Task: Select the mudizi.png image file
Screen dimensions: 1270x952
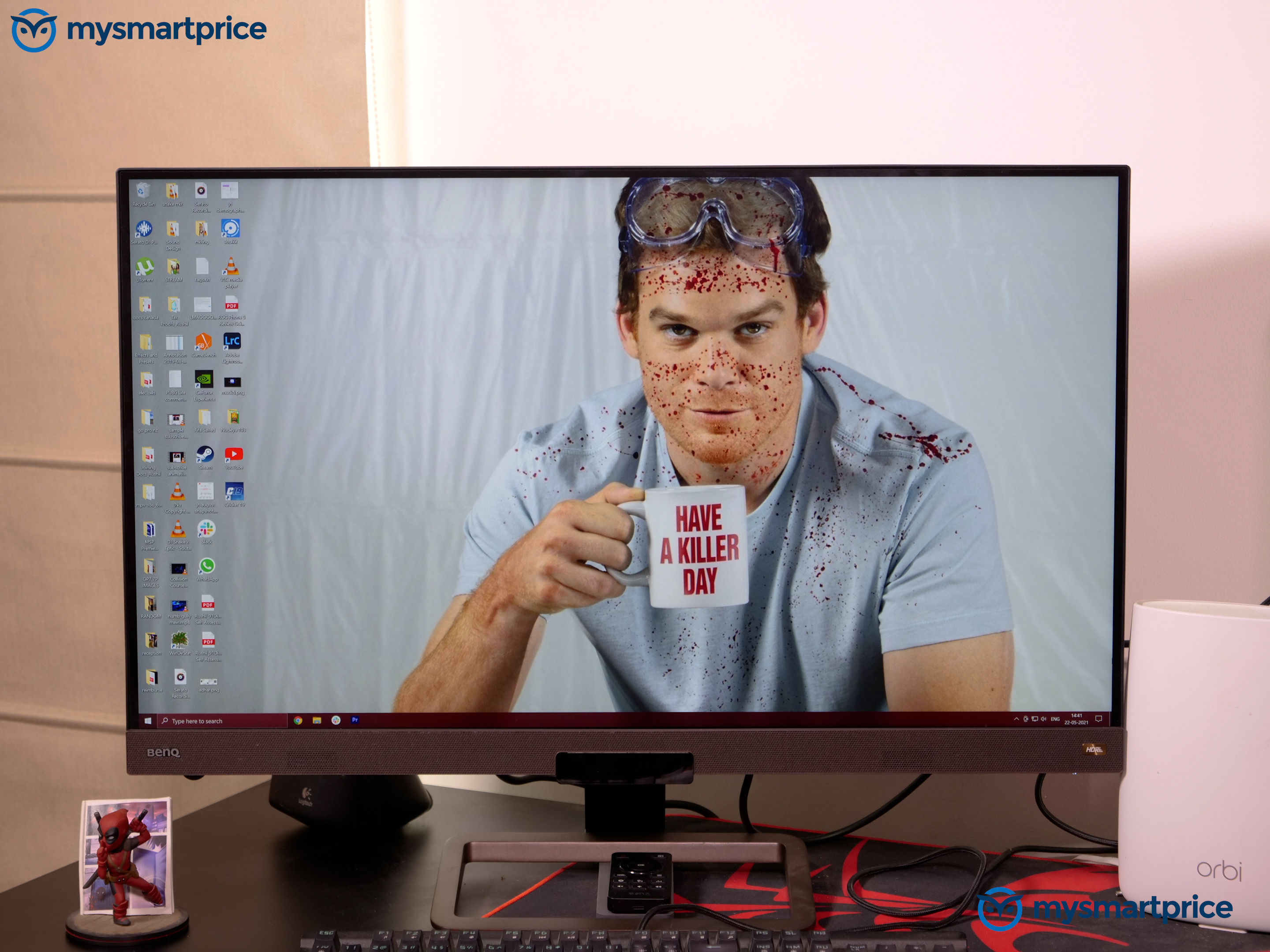Action: 233,385
